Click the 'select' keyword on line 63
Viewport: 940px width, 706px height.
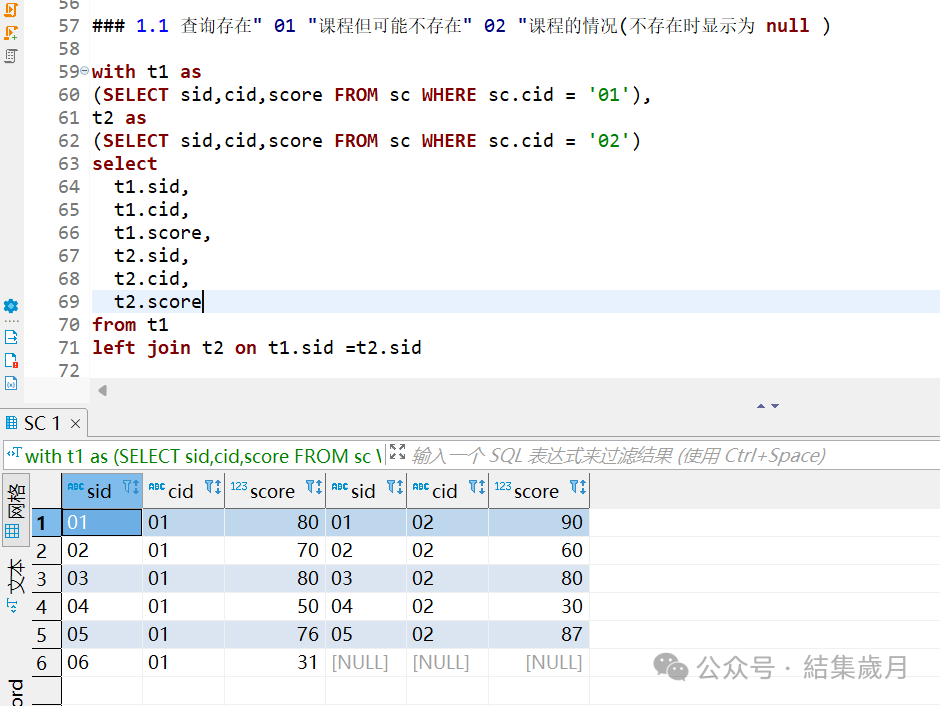tap(125, 164)
